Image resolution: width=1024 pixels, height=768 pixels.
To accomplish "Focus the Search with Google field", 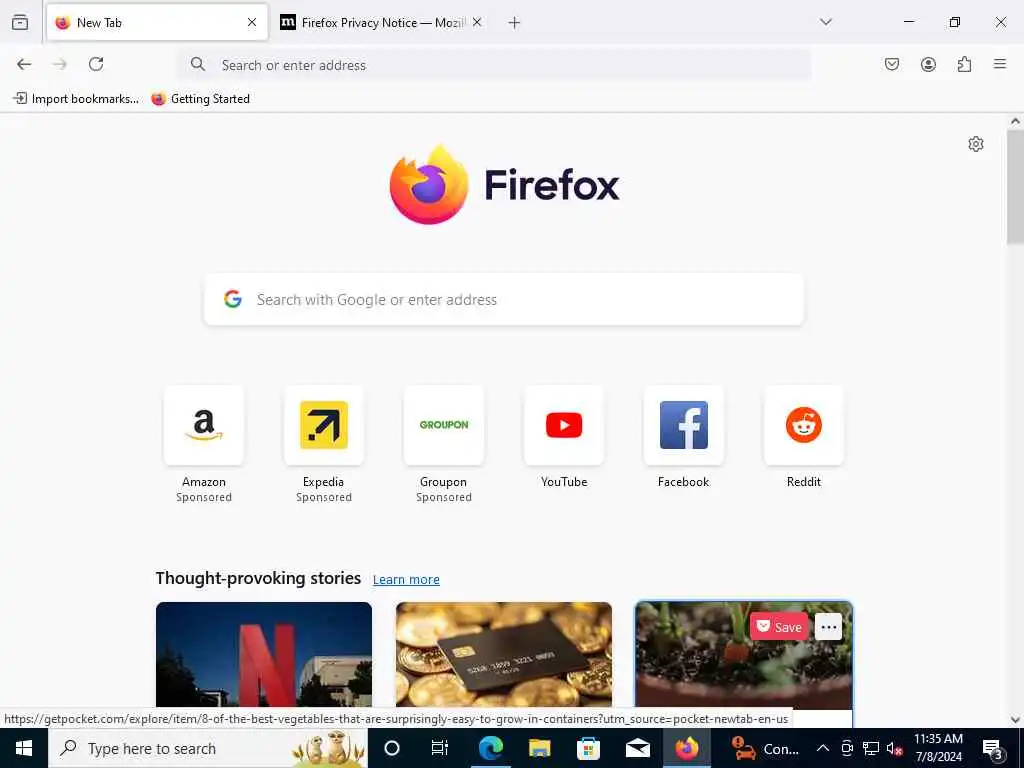I will coord(504,299).
